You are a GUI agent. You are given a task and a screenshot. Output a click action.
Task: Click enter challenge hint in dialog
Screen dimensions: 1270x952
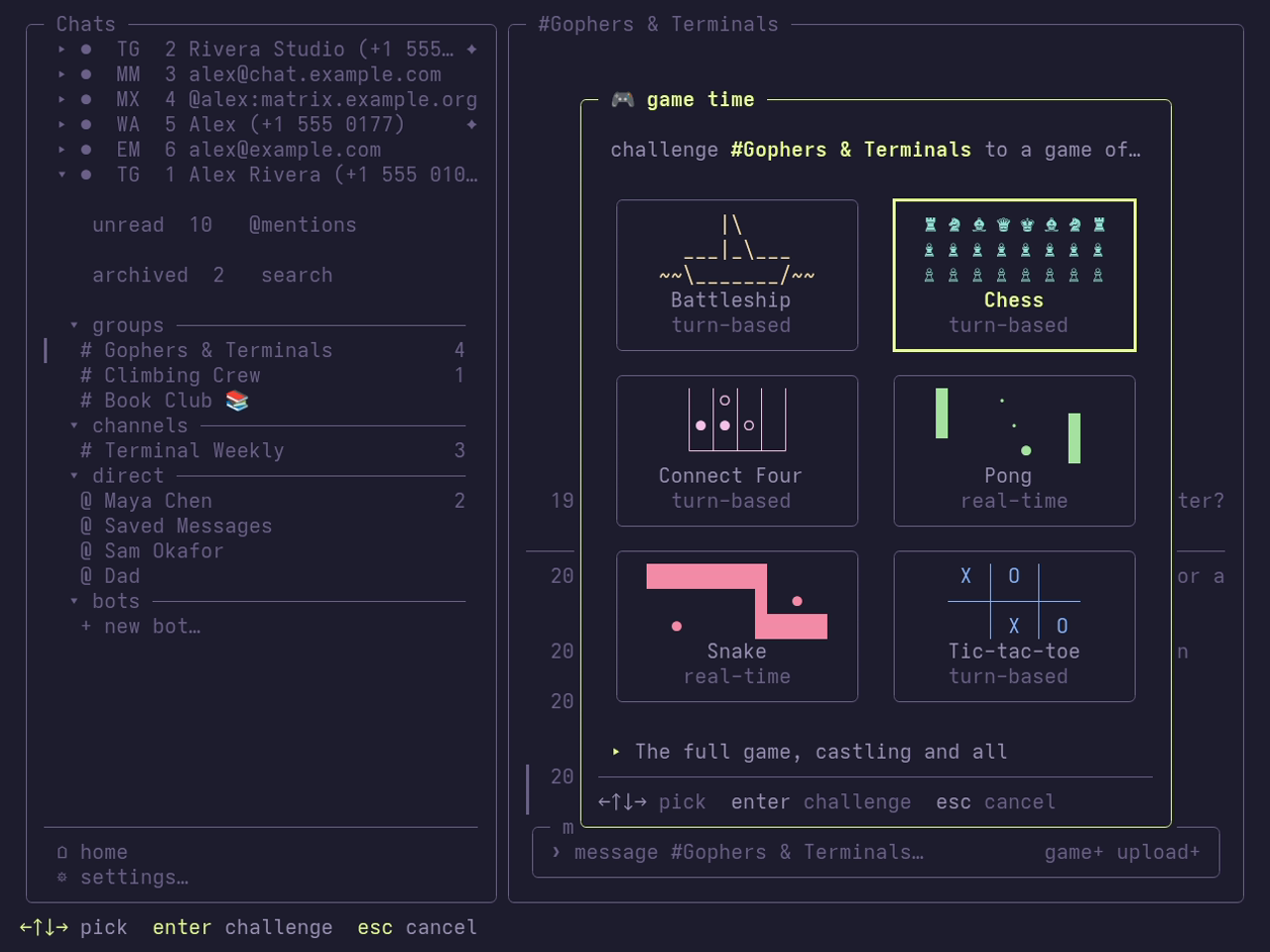[821, 802]
